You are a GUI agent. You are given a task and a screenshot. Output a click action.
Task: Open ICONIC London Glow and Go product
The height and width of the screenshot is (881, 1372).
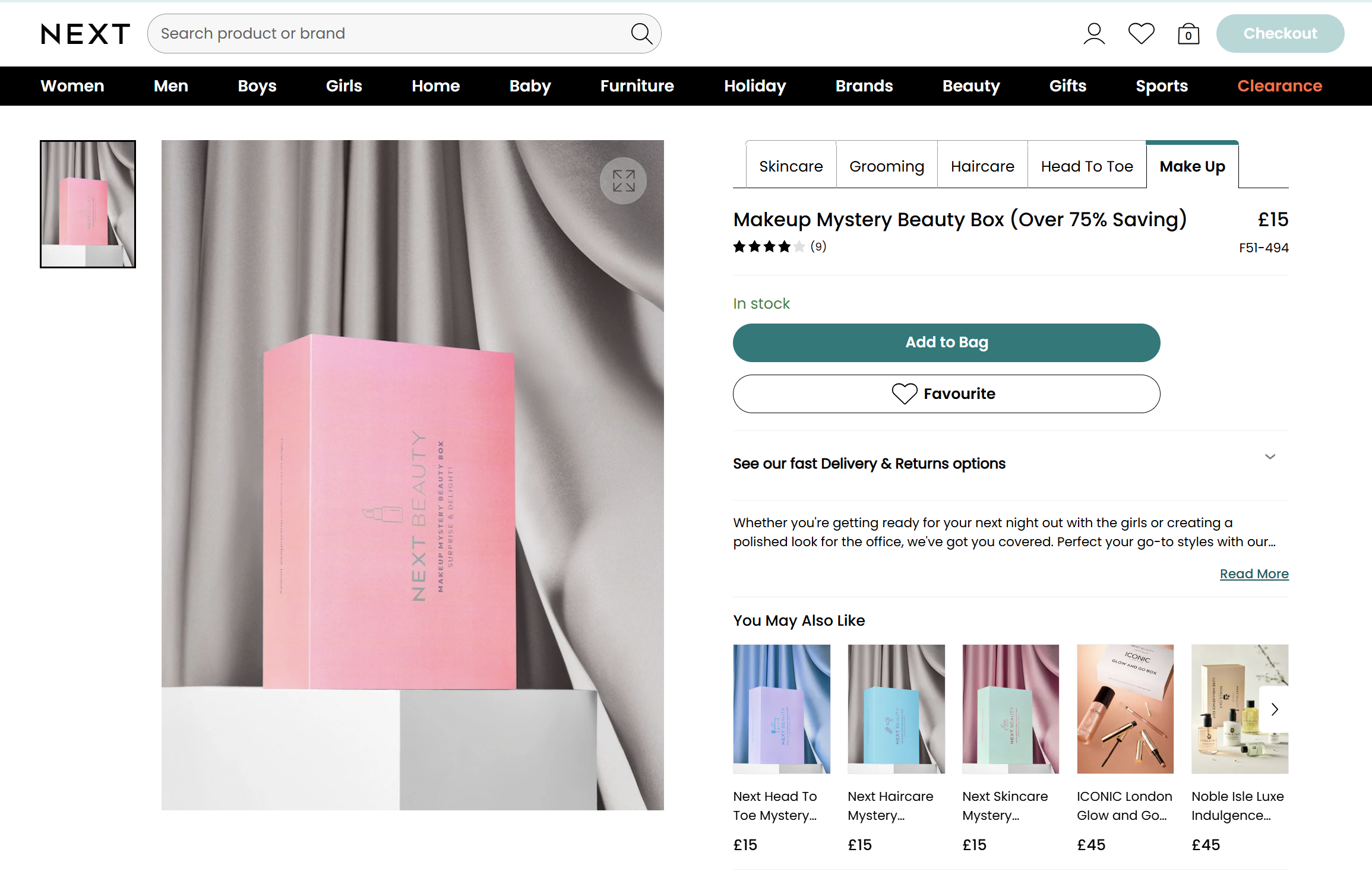tap(1125, 709)
